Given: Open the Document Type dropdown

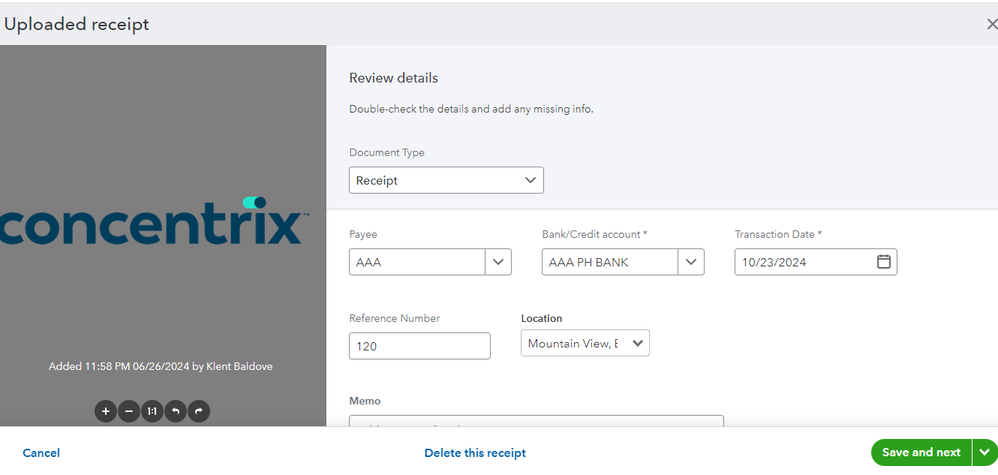Looking at the screenshot, I should (x=446, y=180).
